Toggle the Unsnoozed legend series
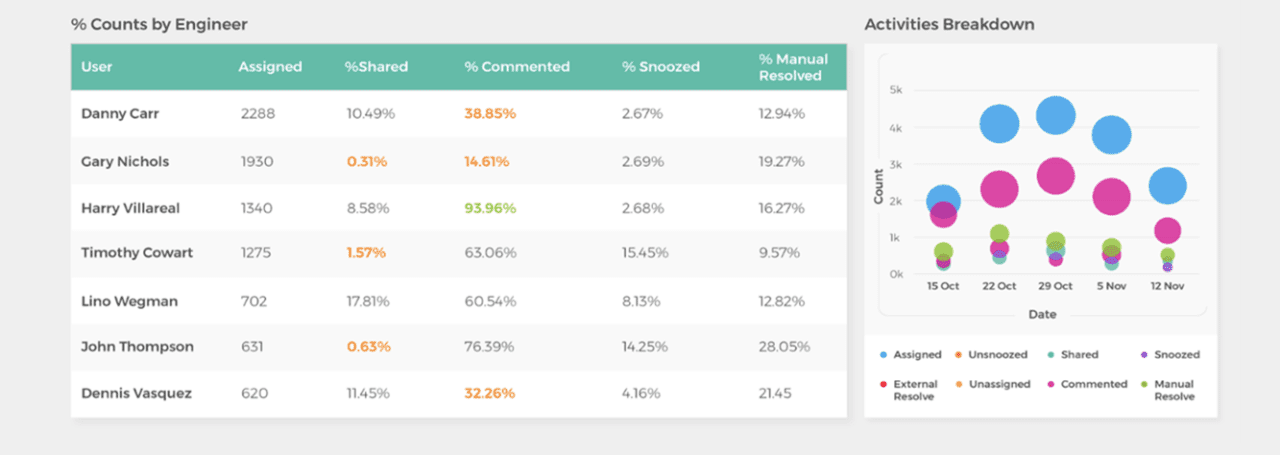 coord(1001,355)
